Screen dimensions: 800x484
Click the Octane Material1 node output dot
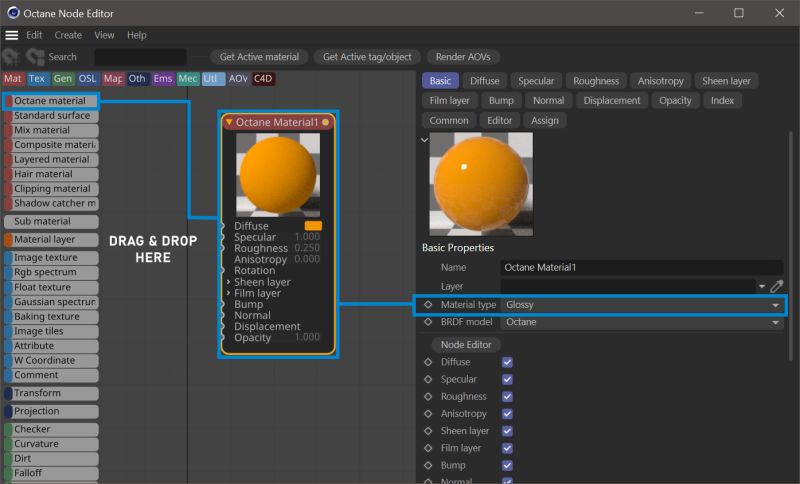click(326, 122)
